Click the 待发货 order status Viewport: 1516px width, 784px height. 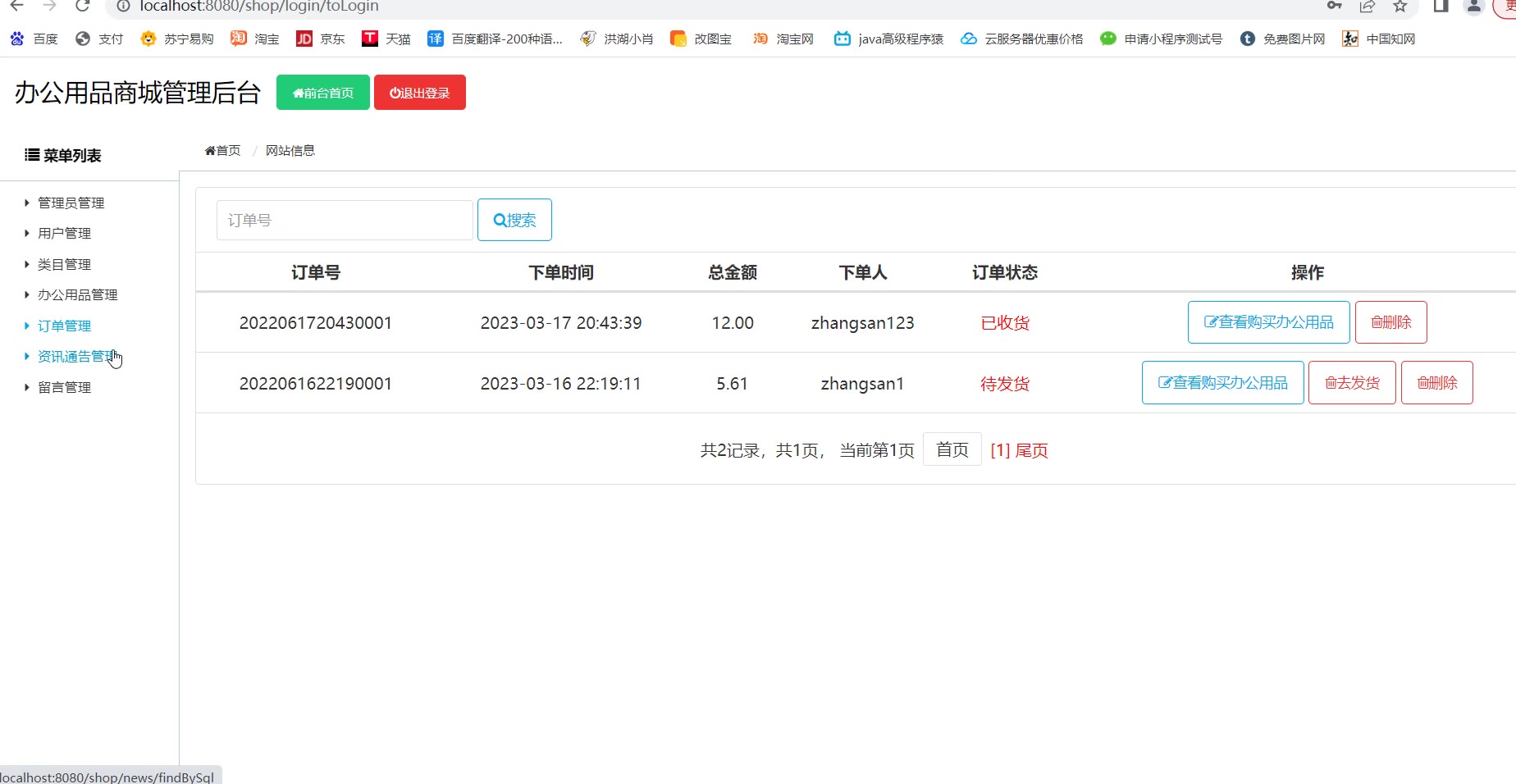click(x=1005, y=384)
